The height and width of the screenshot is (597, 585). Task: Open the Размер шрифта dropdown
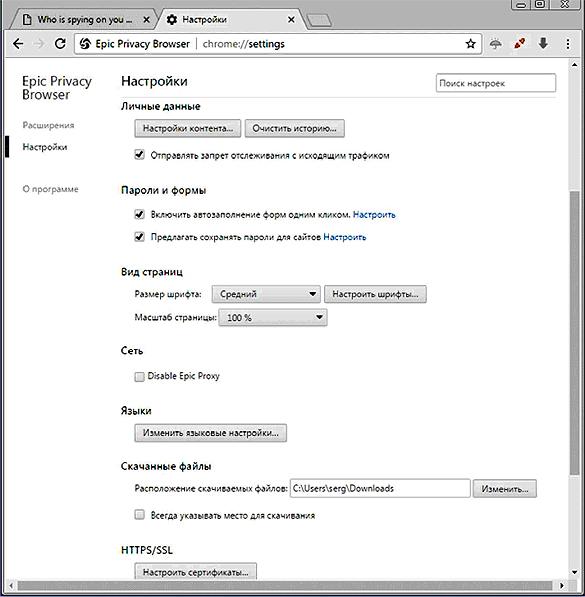tap(266, 294)
